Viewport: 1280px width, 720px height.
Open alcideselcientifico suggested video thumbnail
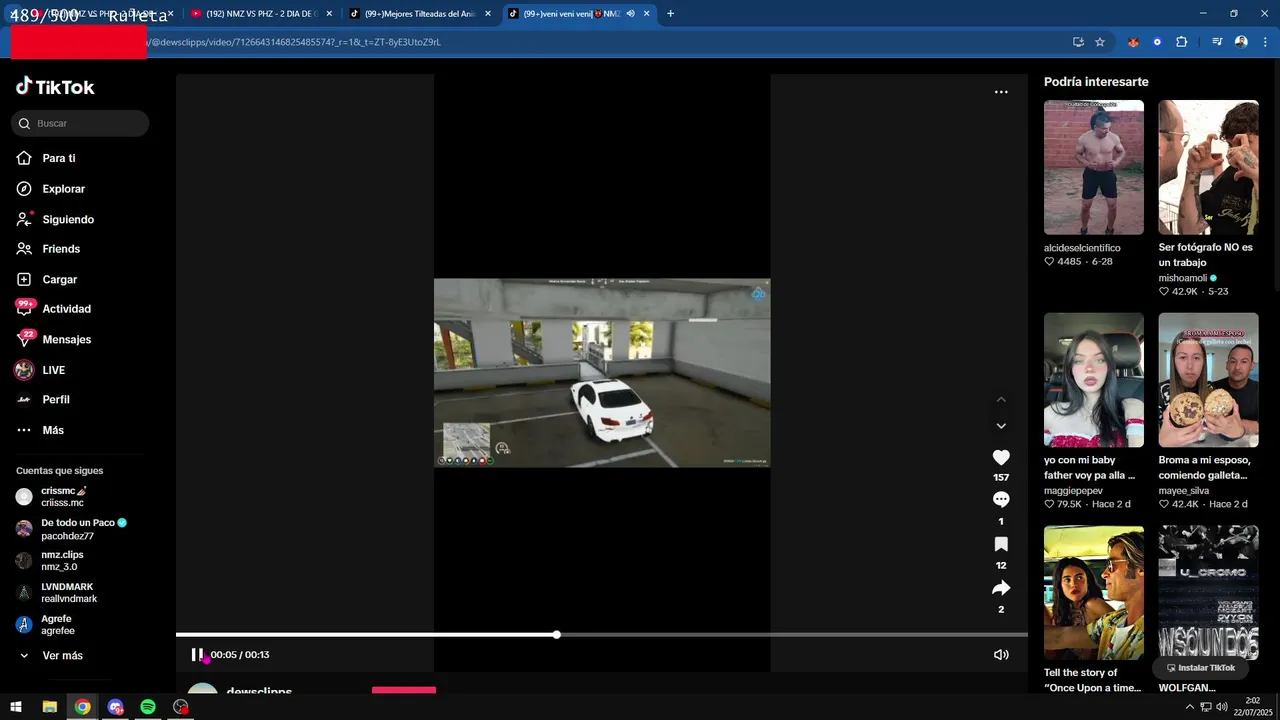coord(1094,167)
